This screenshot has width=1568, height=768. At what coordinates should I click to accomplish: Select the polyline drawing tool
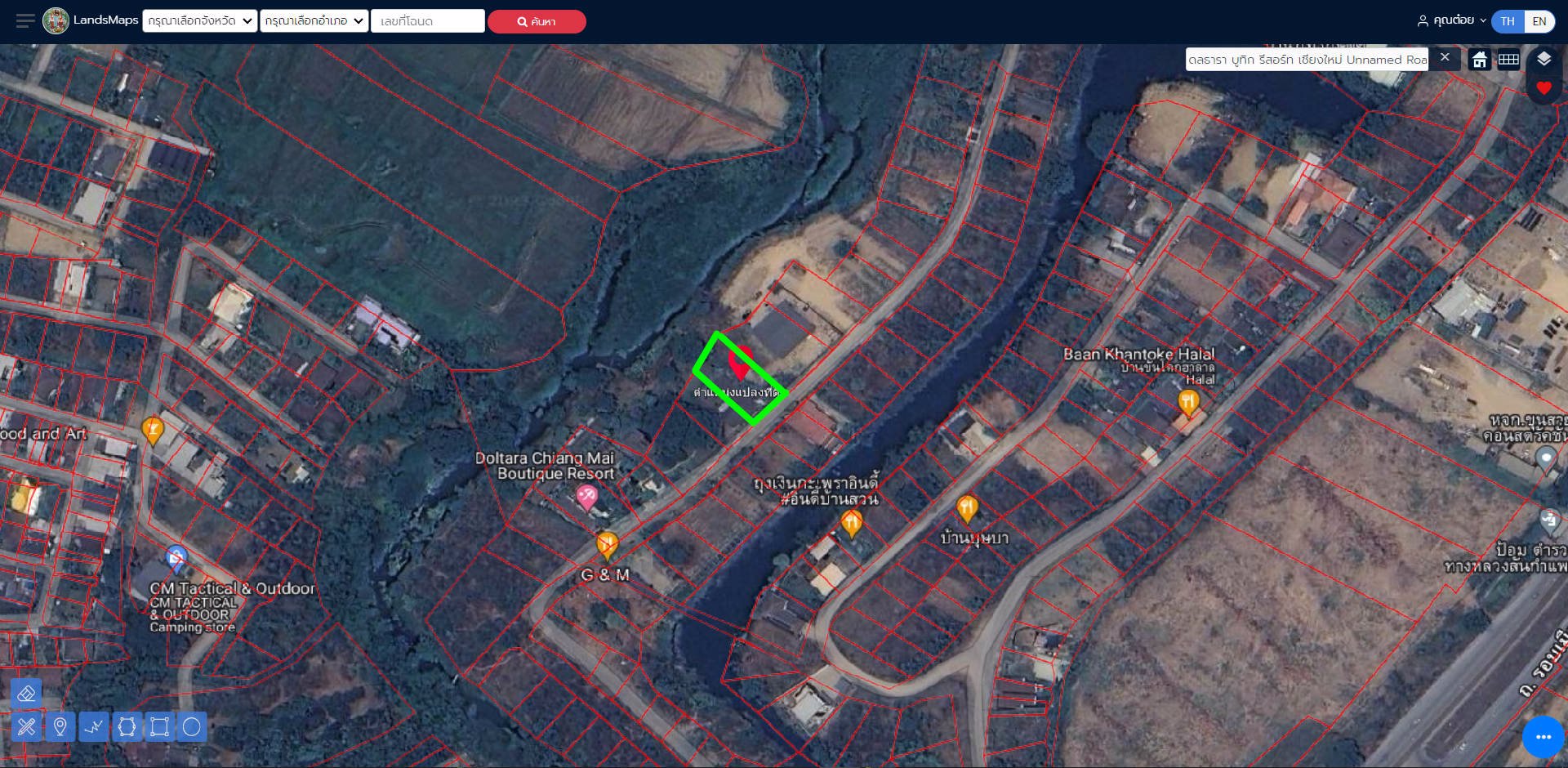coord(94,726)
